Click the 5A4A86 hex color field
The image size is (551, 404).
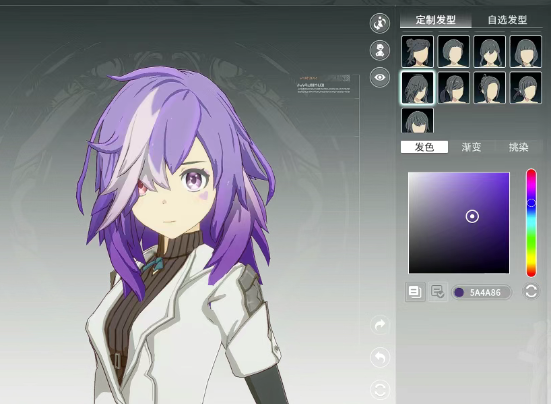pyautogui.click(x=481, y=292)
